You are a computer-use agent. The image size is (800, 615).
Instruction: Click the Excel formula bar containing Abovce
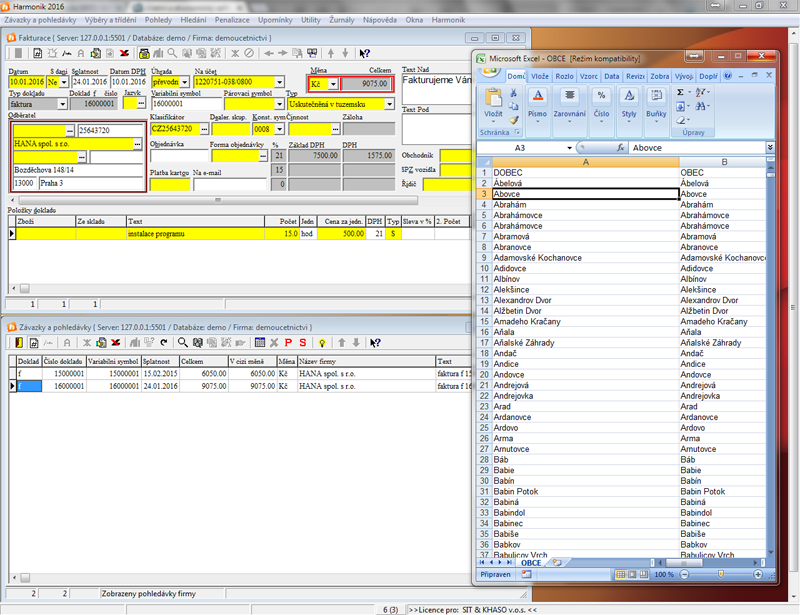coord(696,147)
